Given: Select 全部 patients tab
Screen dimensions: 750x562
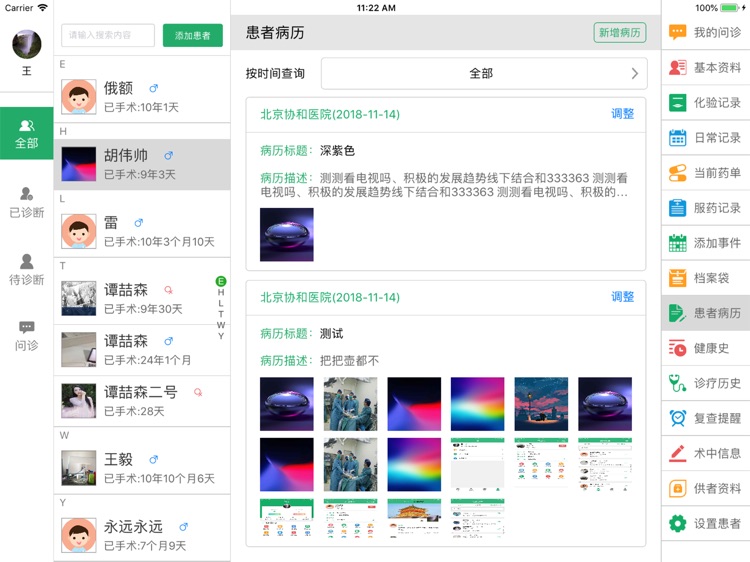Looking at the screenshot, I should pyautogui.click(x=27, y=133).
